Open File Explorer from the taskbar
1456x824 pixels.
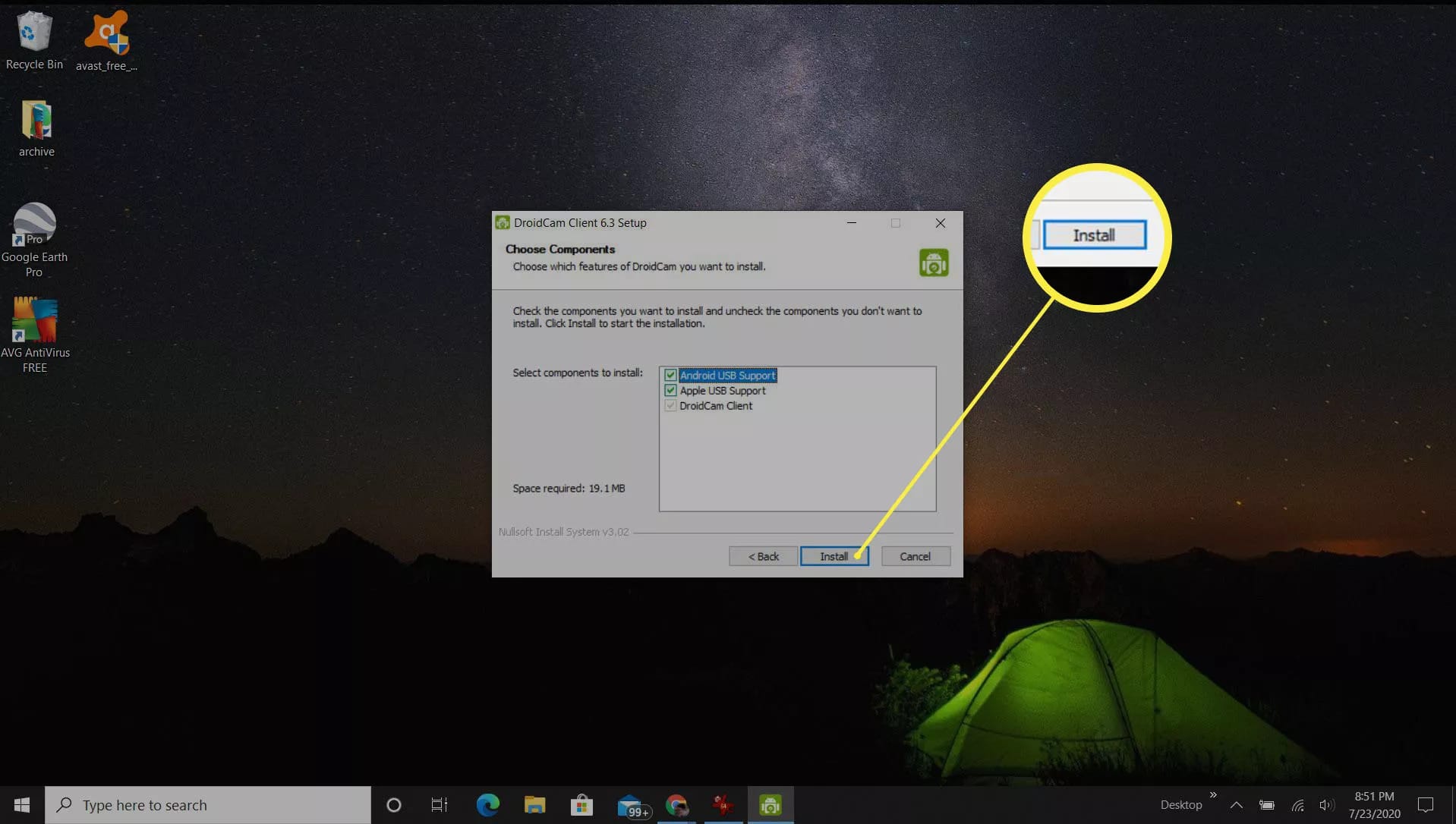pos(534,805)
